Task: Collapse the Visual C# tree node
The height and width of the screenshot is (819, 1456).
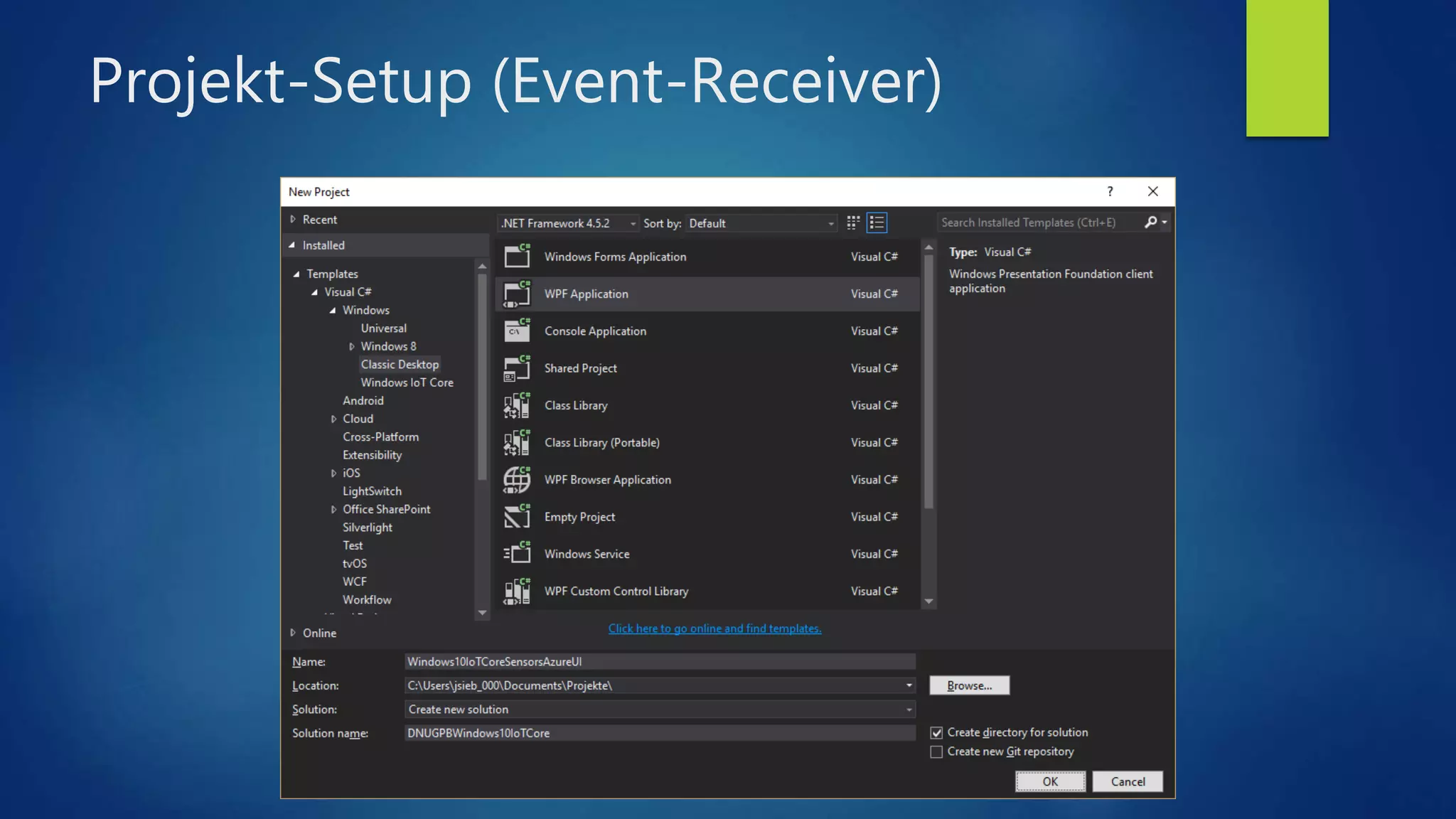Action: tap(314, 292)
